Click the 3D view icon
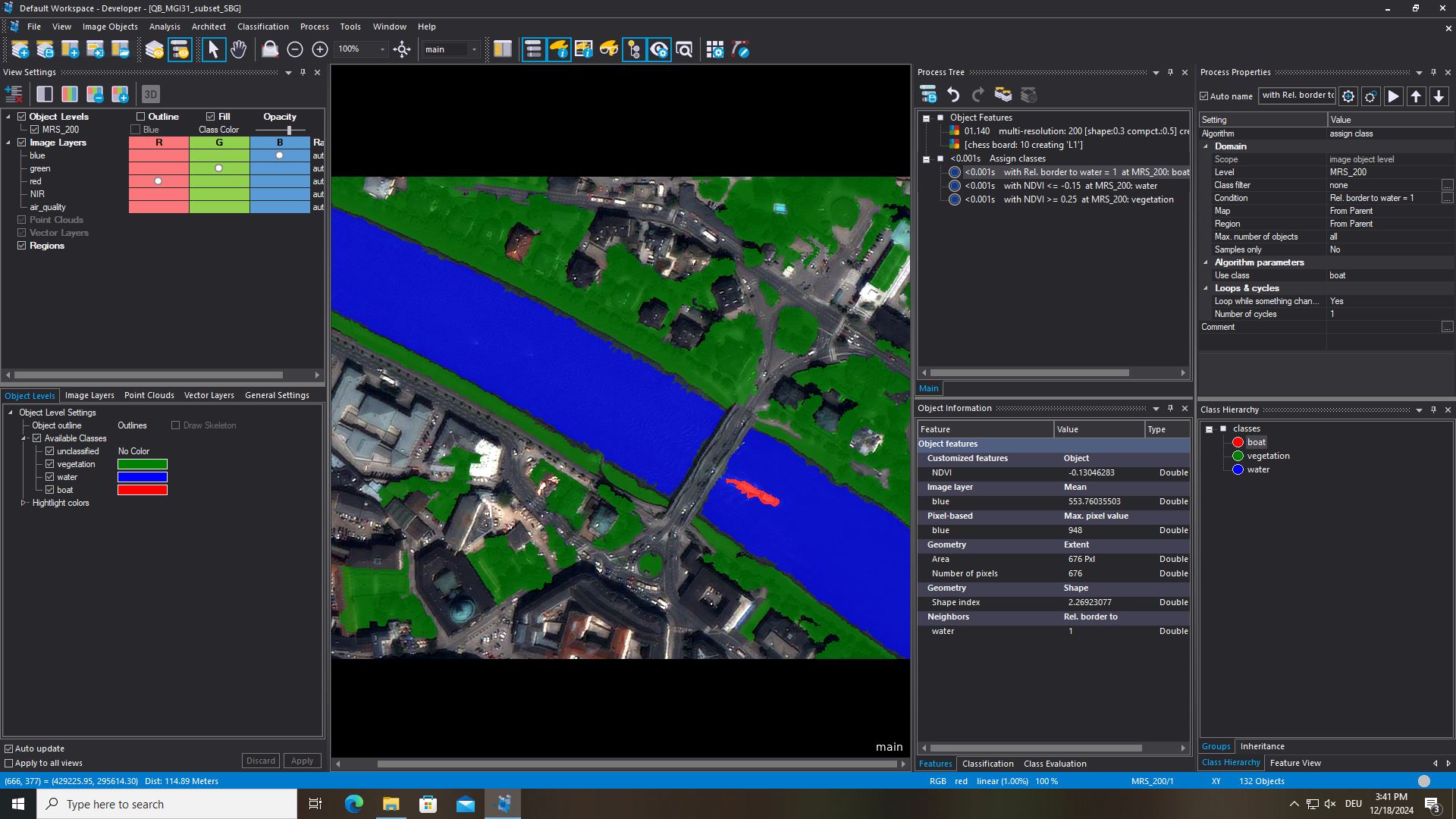 point(150,95)
